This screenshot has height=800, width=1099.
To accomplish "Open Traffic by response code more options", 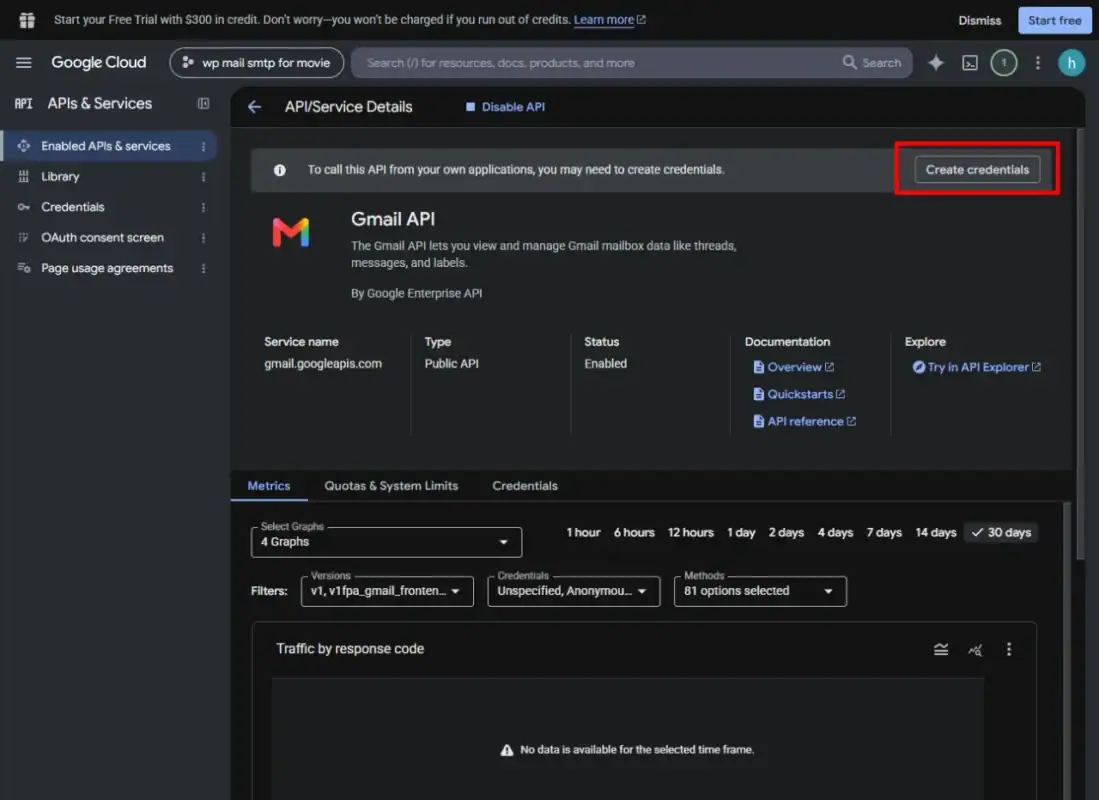I will [x=1009, y=649].
